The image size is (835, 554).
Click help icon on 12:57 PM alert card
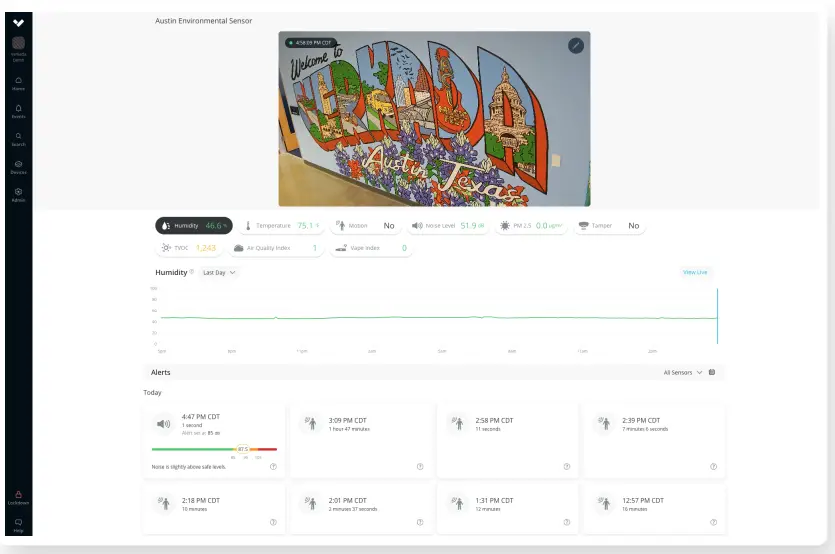point(714,522)
